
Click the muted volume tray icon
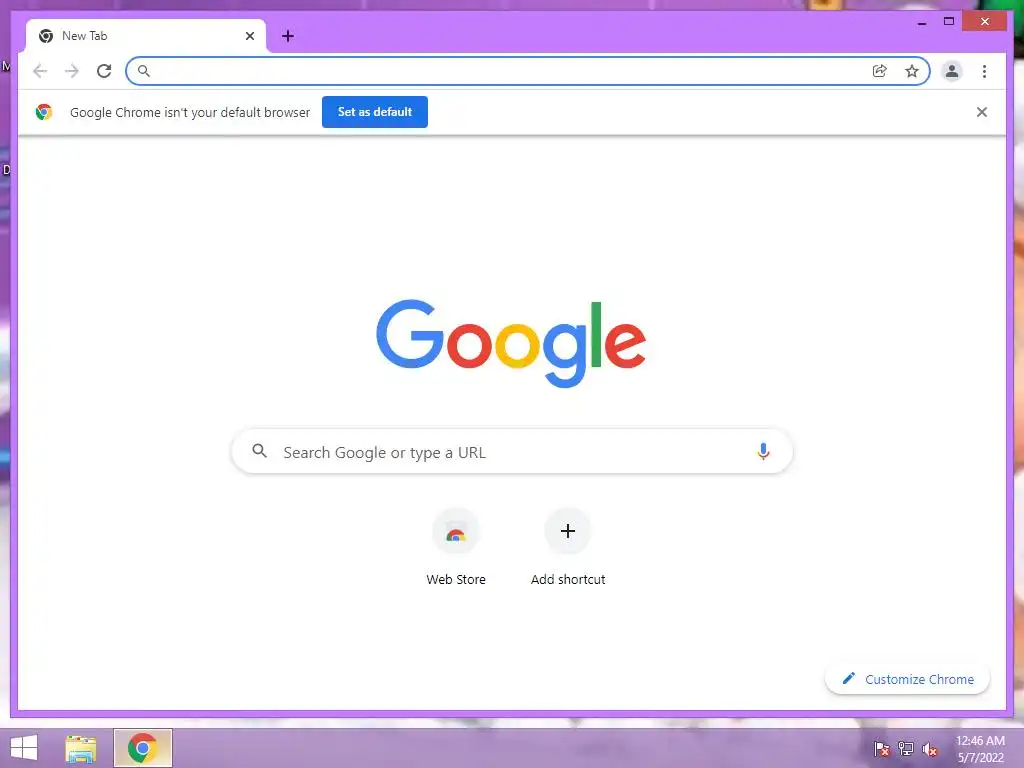tap(930, 749)
